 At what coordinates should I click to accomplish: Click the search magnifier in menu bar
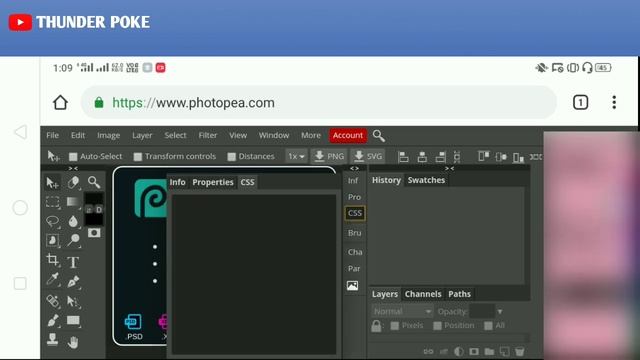pos(379,136)
